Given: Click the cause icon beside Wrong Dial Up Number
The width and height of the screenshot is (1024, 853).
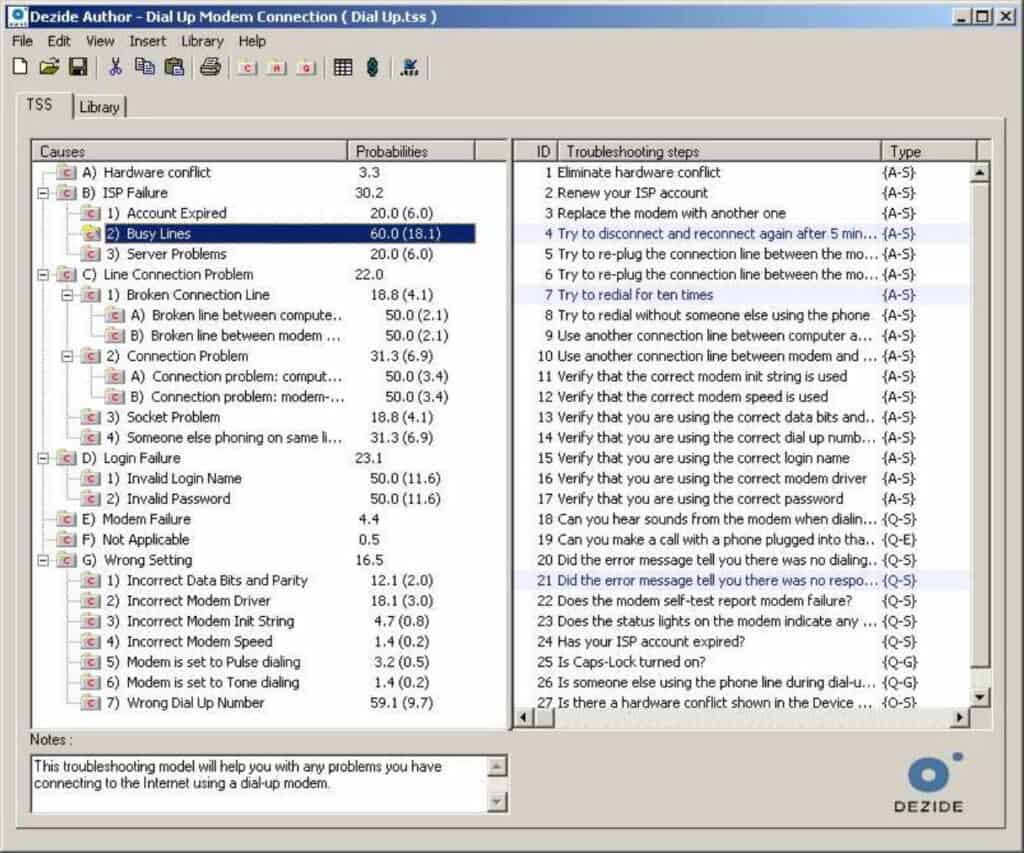Looking at the screenshot, I should point(91,703).
